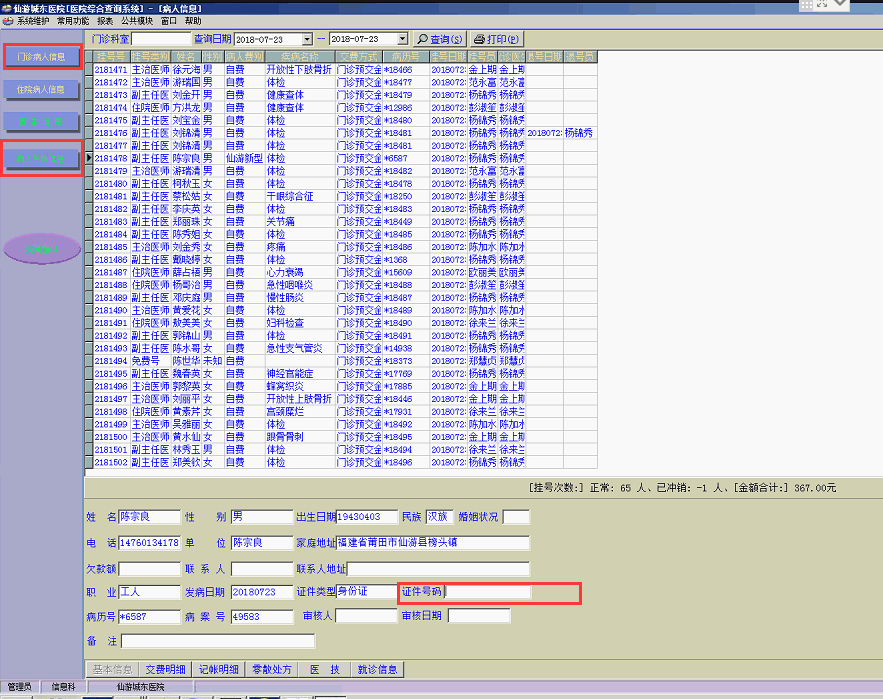
Task: Click the 审核人 field
Action: coord(366,616)
